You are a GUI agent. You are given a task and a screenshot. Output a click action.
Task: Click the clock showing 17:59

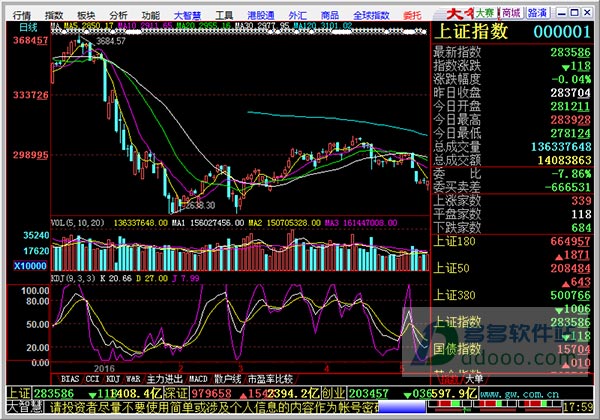[x=576, y=407]
